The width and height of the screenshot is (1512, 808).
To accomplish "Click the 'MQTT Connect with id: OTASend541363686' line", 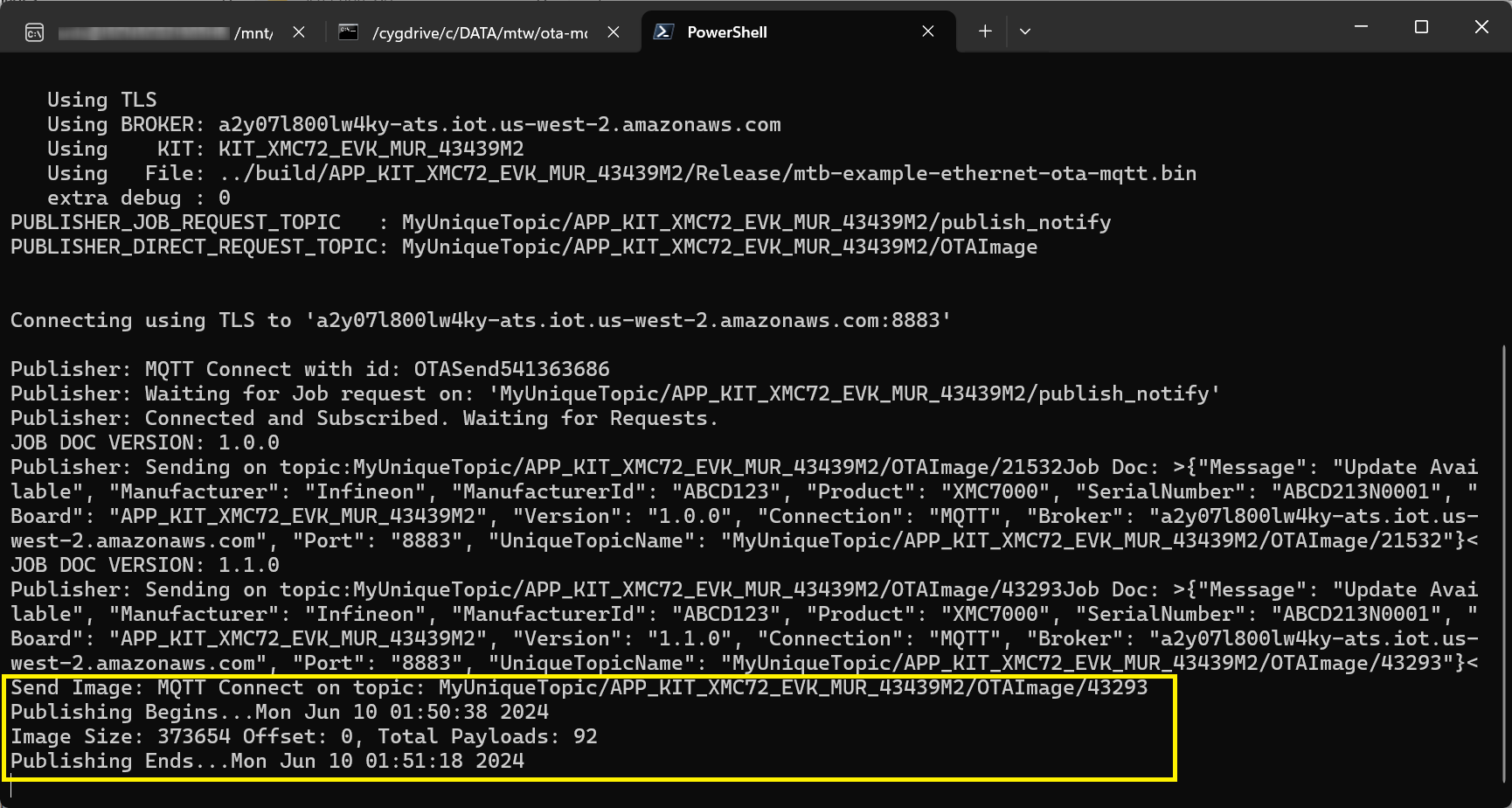I will tap(310, 369).
